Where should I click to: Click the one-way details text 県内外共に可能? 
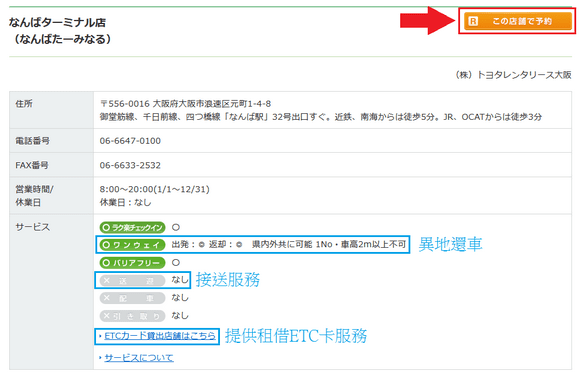pos(282,245)
